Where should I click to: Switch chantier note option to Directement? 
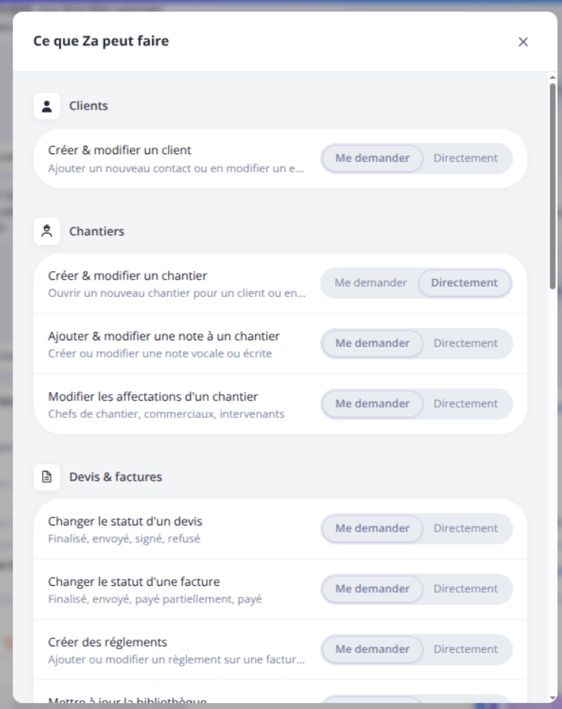point(465,343)
